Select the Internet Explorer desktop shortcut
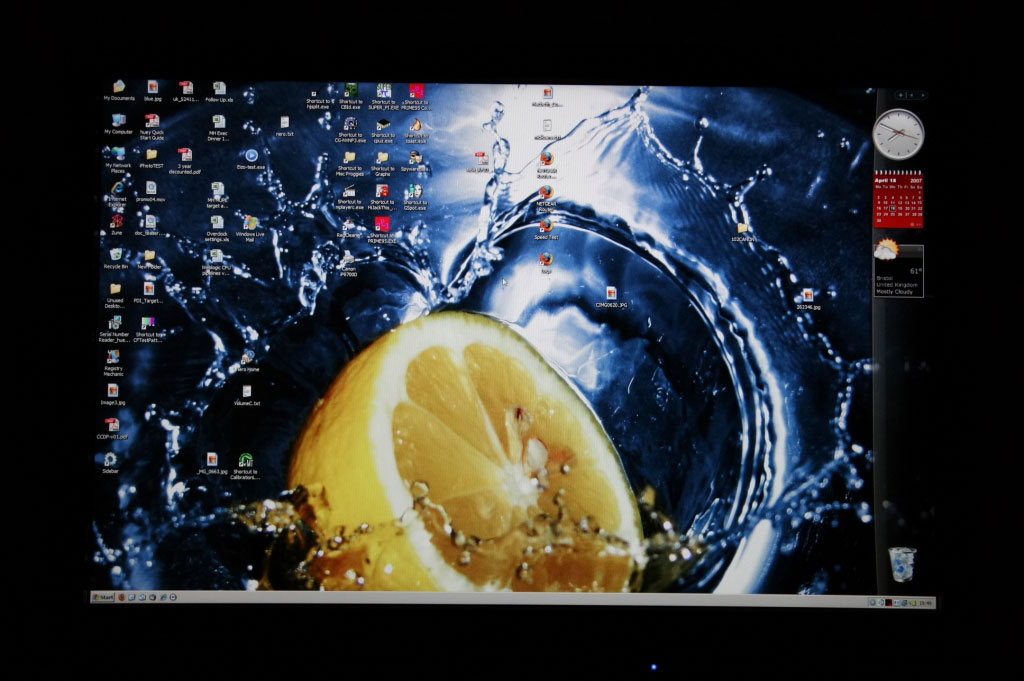1024x681 pixels. pyautogui.click(x=117, y=189)
